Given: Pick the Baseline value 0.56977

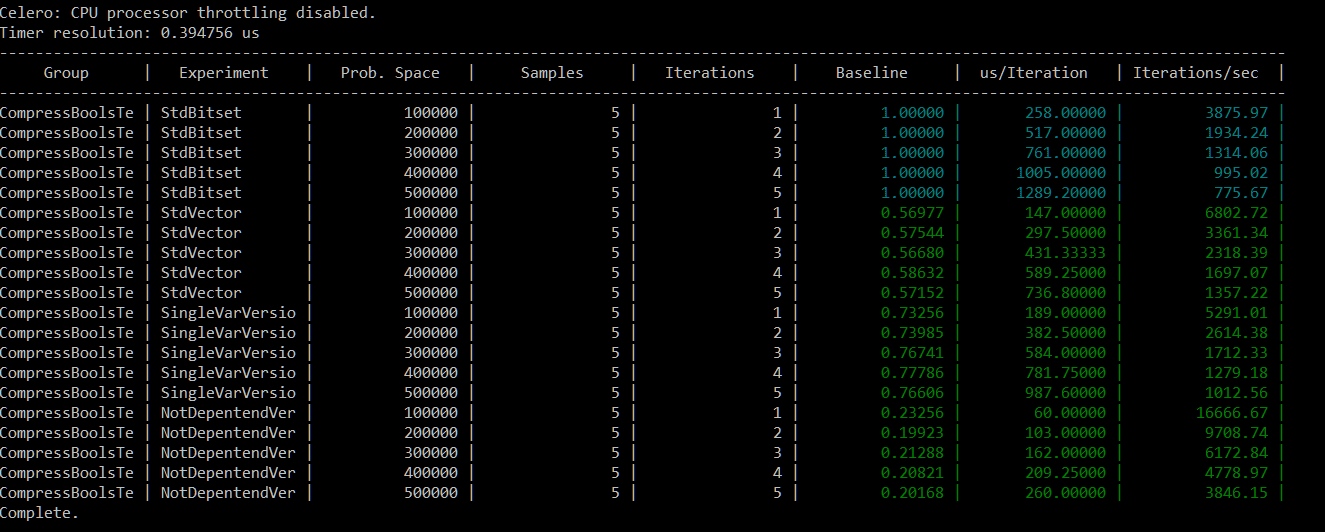Looking at the screenshot, I should coord(912,213).
